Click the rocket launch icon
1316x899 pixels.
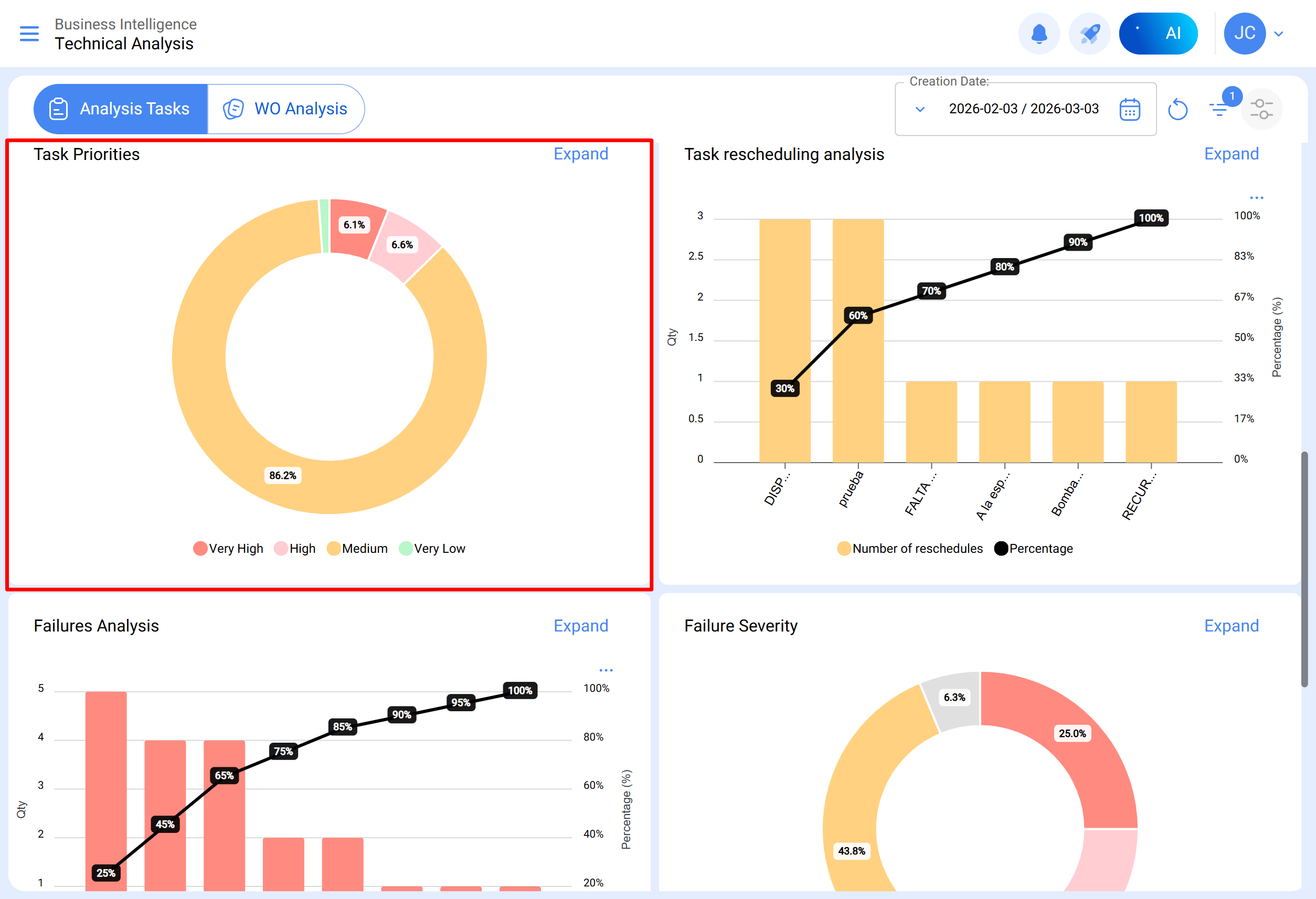[1089, 34]
